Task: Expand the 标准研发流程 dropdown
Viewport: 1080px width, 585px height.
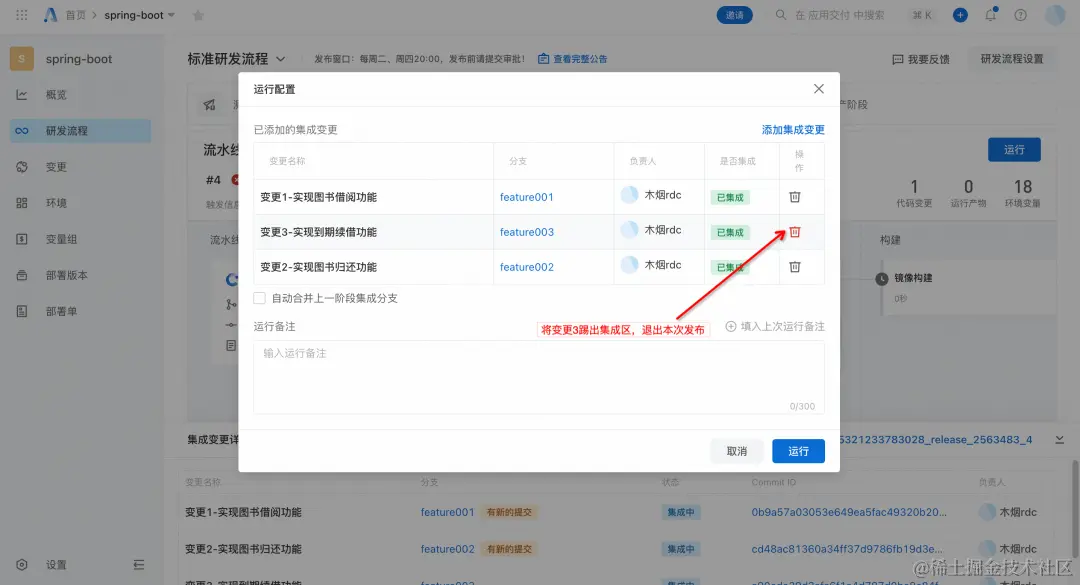Action: 280,58
